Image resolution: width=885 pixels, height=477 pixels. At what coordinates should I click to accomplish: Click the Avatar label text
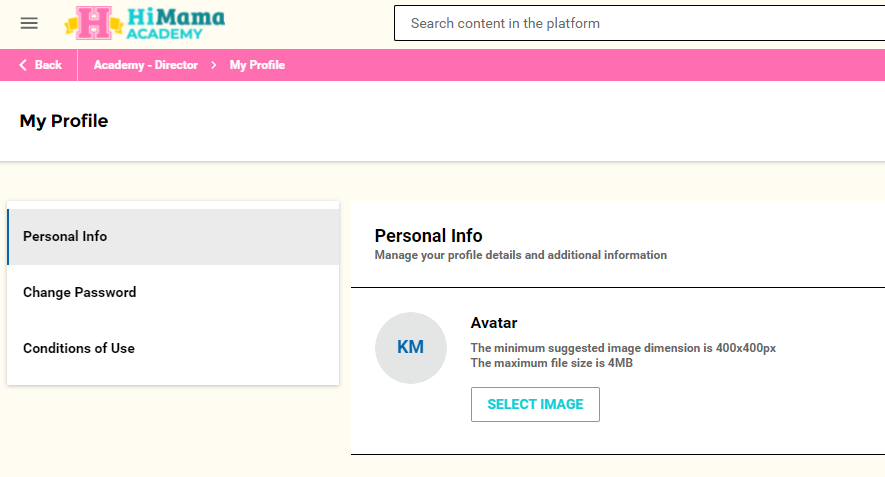tap(494, 323)
